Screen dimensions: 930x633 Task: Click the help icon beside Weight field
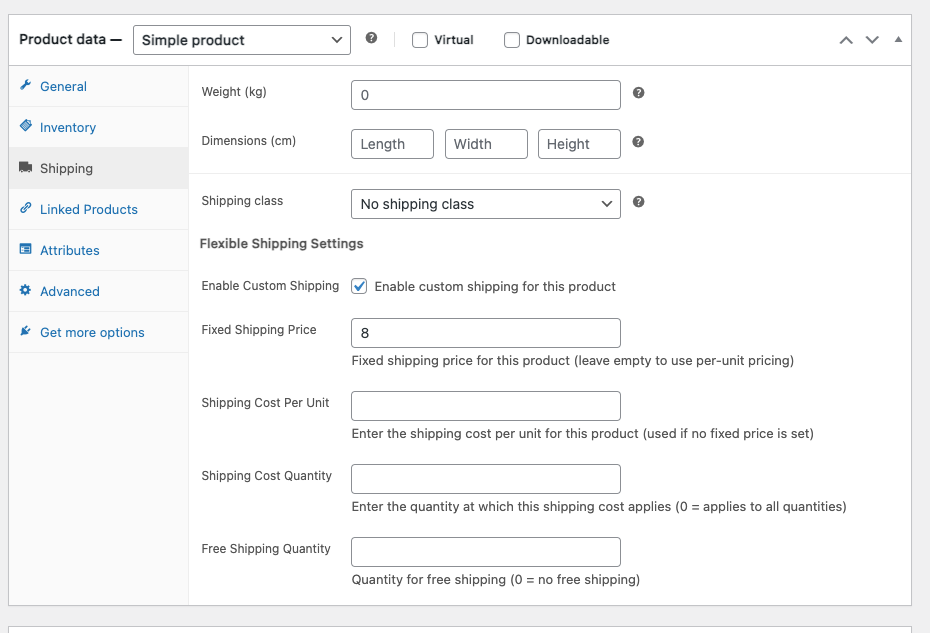639,93
